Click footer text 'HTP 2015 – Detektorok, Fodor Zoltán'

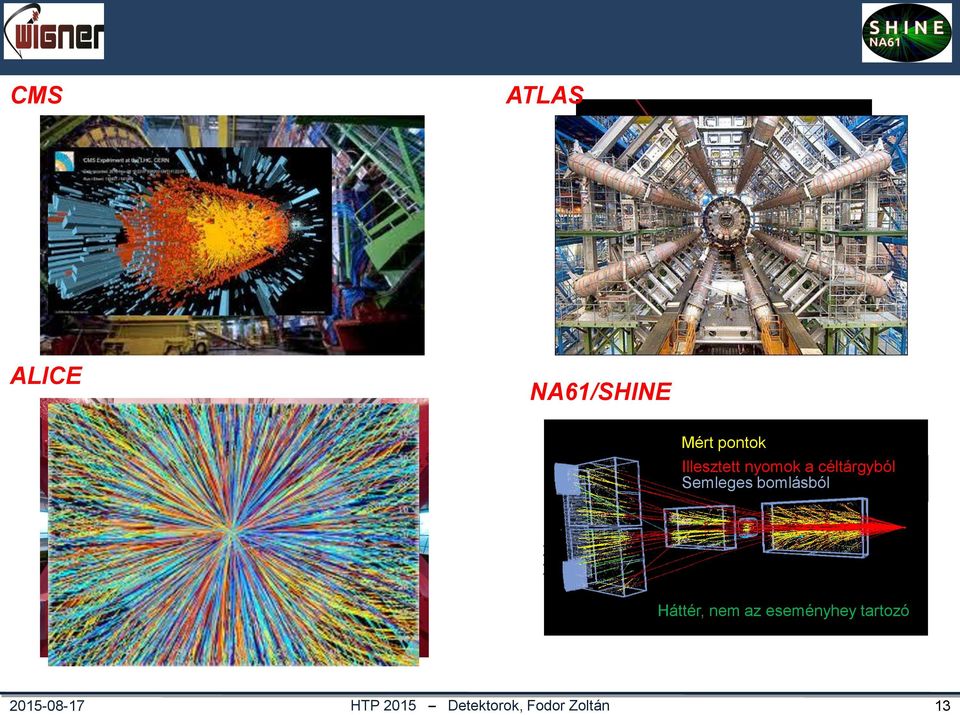pos(480,705)
